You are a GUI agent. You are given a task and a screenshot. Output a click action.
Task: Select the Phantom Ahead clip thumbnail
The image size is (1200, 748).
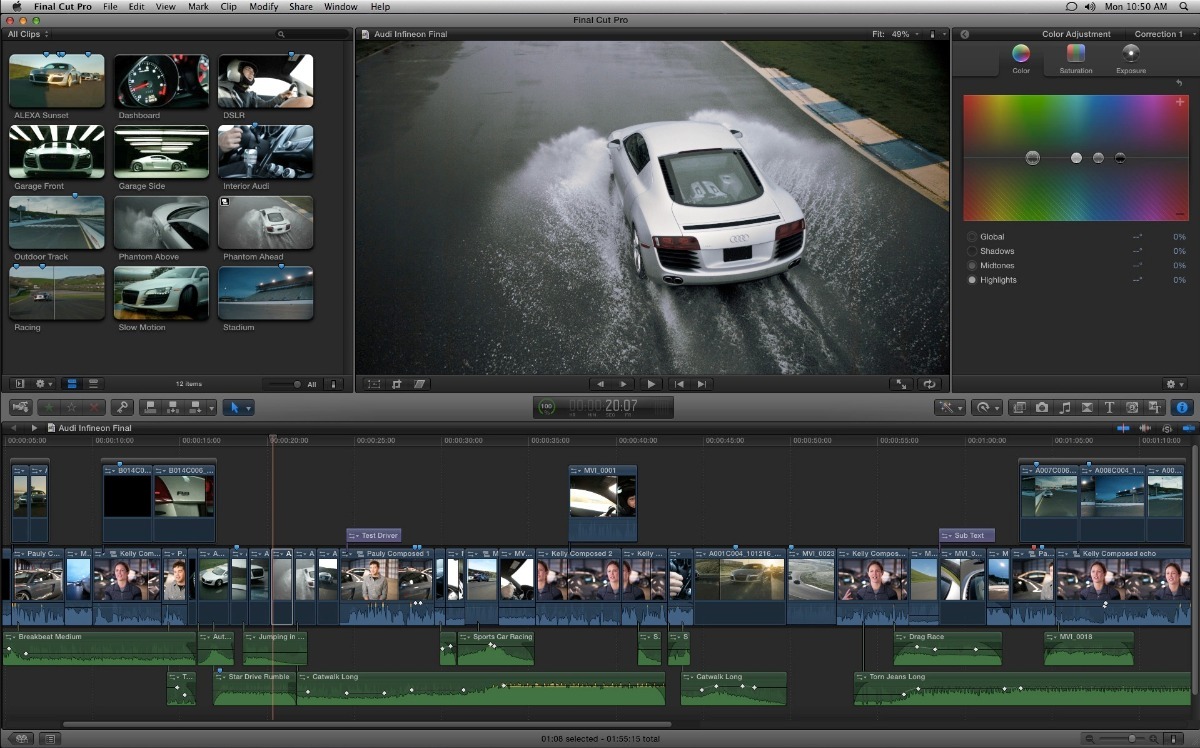coord(265,223)
